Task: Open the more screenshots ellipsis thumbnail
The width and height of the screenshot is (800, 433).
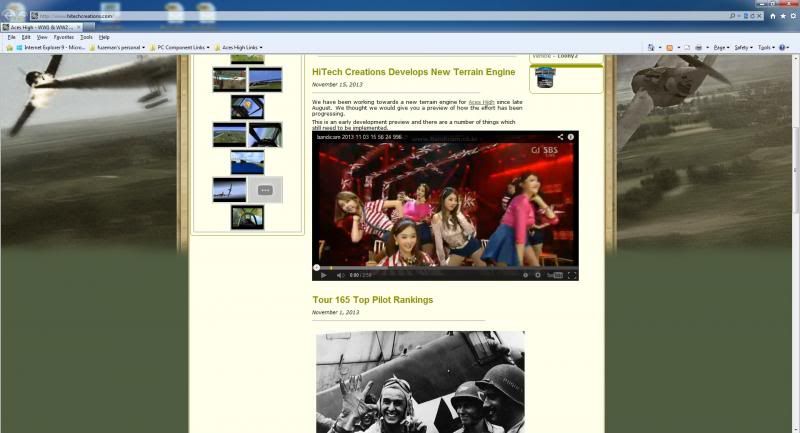Action: 265,190
